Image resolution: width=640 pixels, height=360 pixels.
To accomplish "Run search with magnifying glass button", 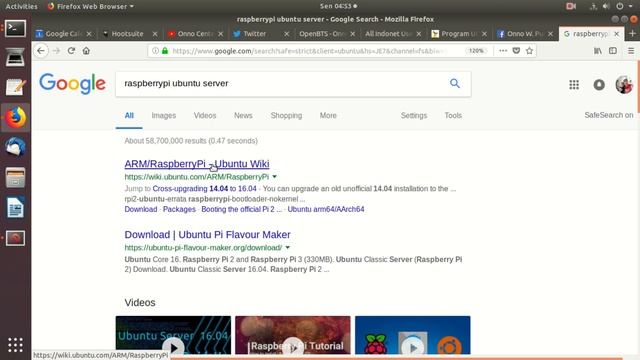I will click(x=455, y=83).
